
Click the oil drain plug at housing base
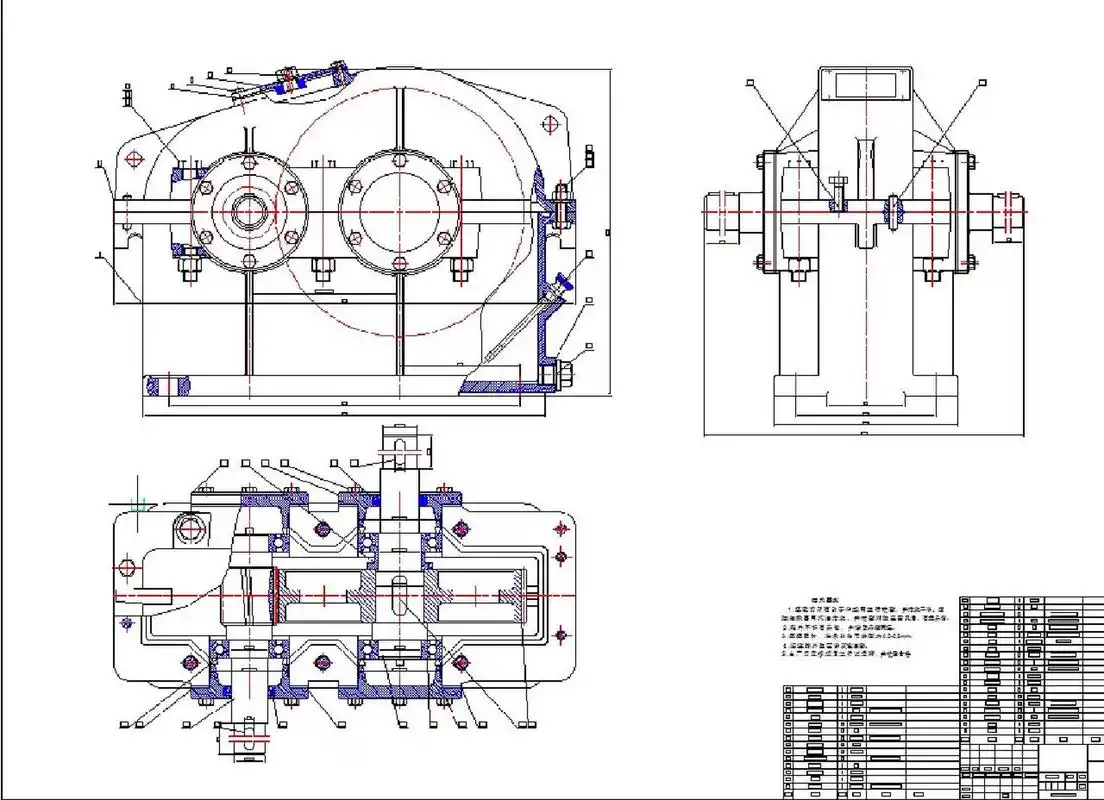coord(562,374)
